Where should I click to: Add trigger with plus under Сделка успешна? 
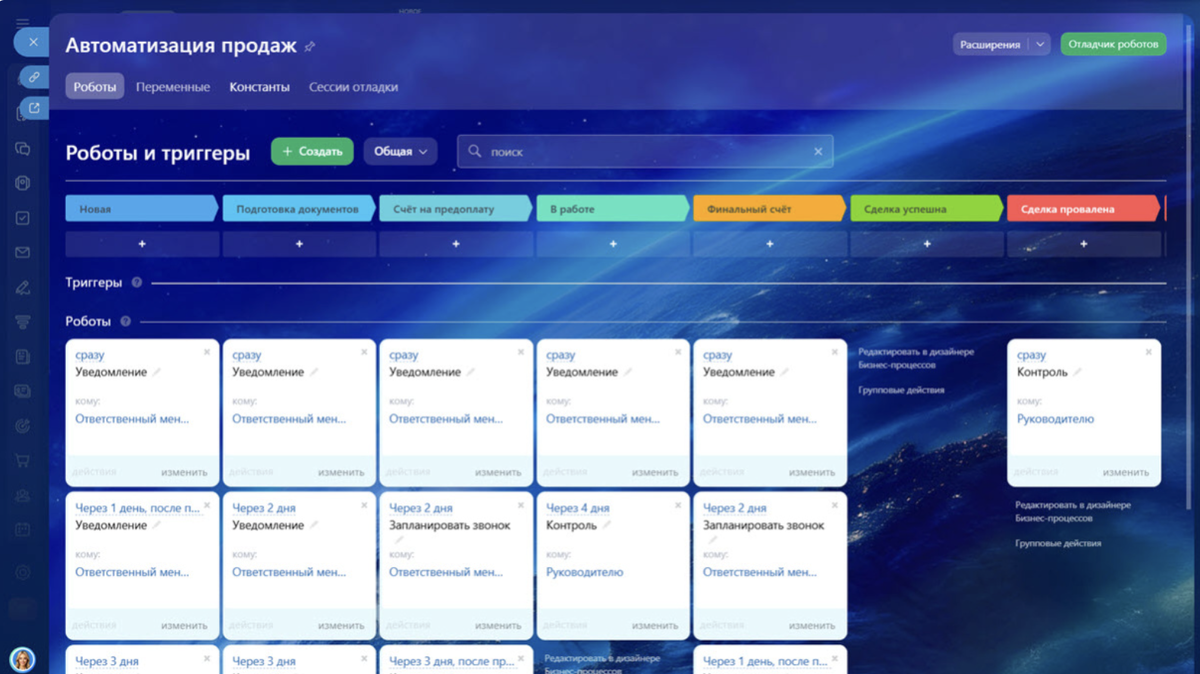tap(927, 244)
